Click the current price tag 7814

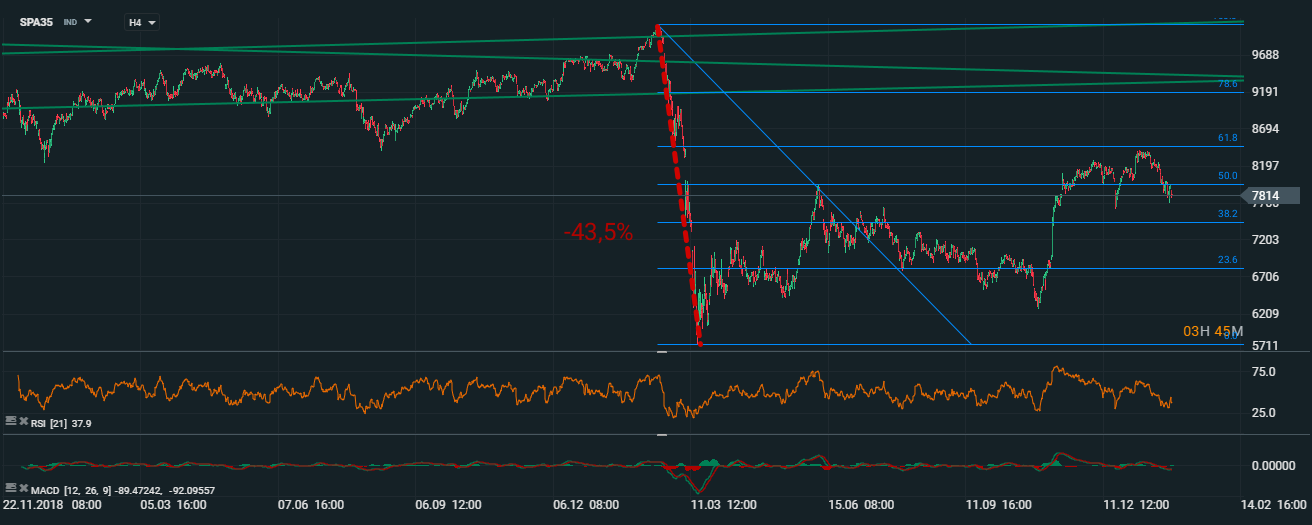(1268, 196)
